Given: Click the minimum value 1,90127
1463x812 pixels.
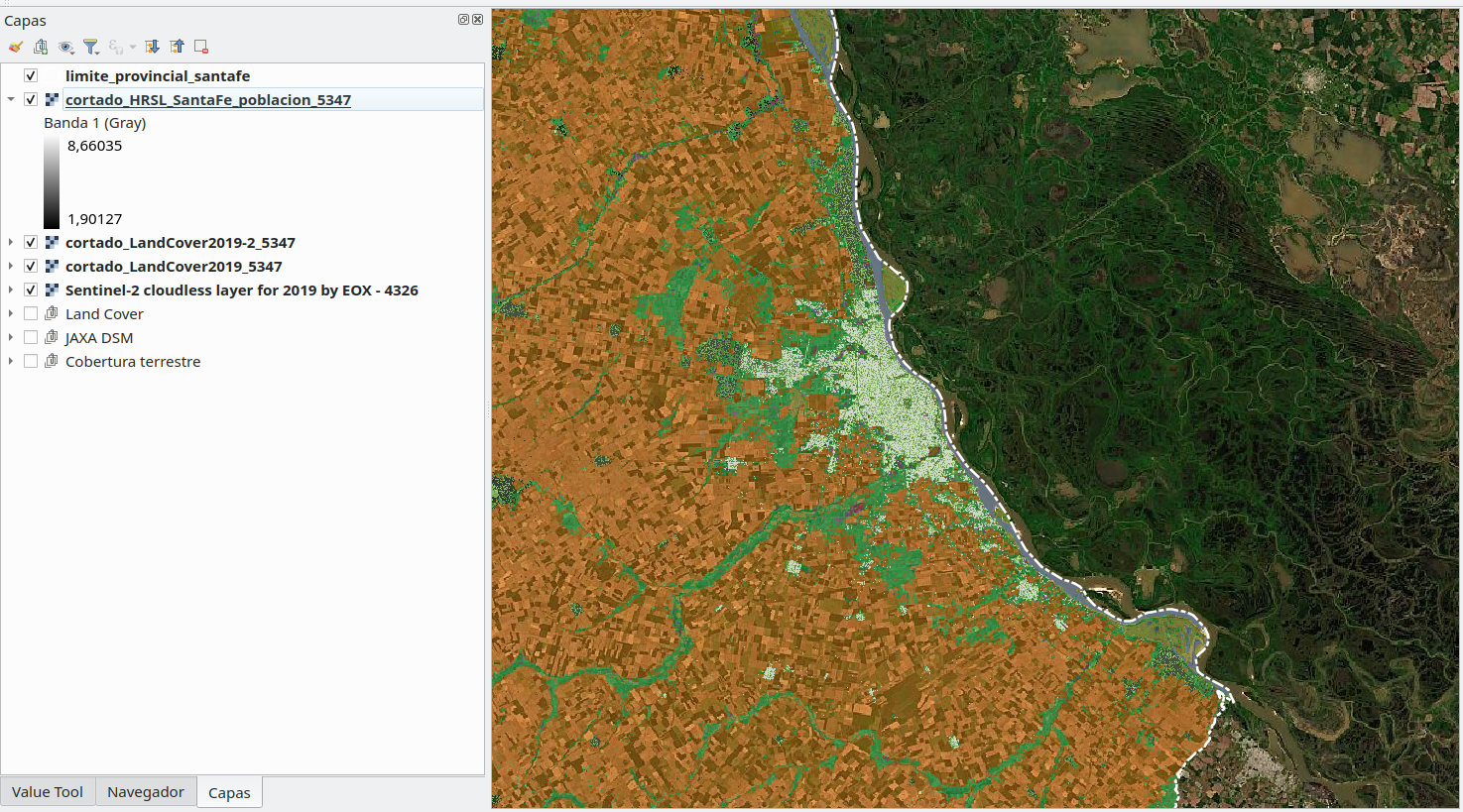Looking at the screenshot, I should [95, 219].
